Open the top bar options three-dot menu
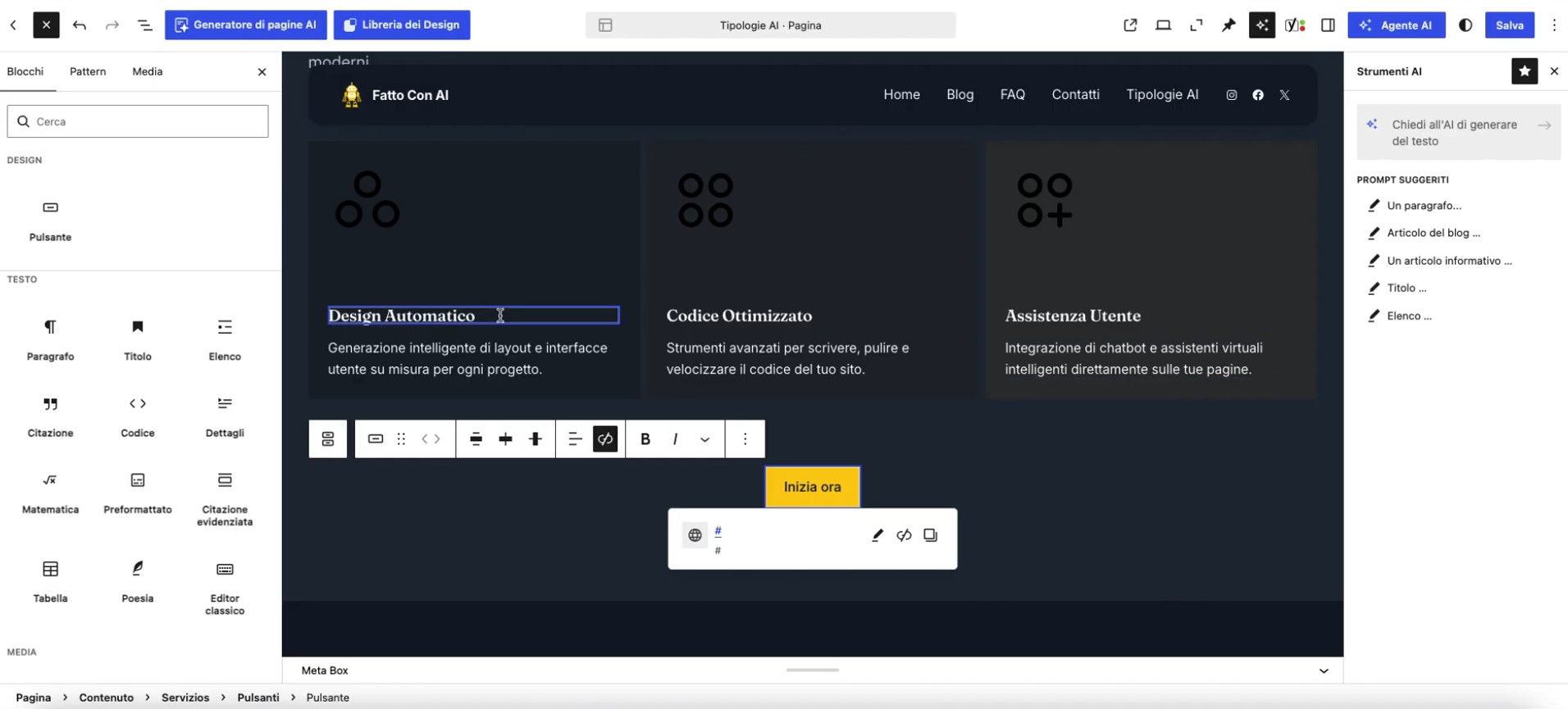The image size is (1568, 709). point(1554,25)
